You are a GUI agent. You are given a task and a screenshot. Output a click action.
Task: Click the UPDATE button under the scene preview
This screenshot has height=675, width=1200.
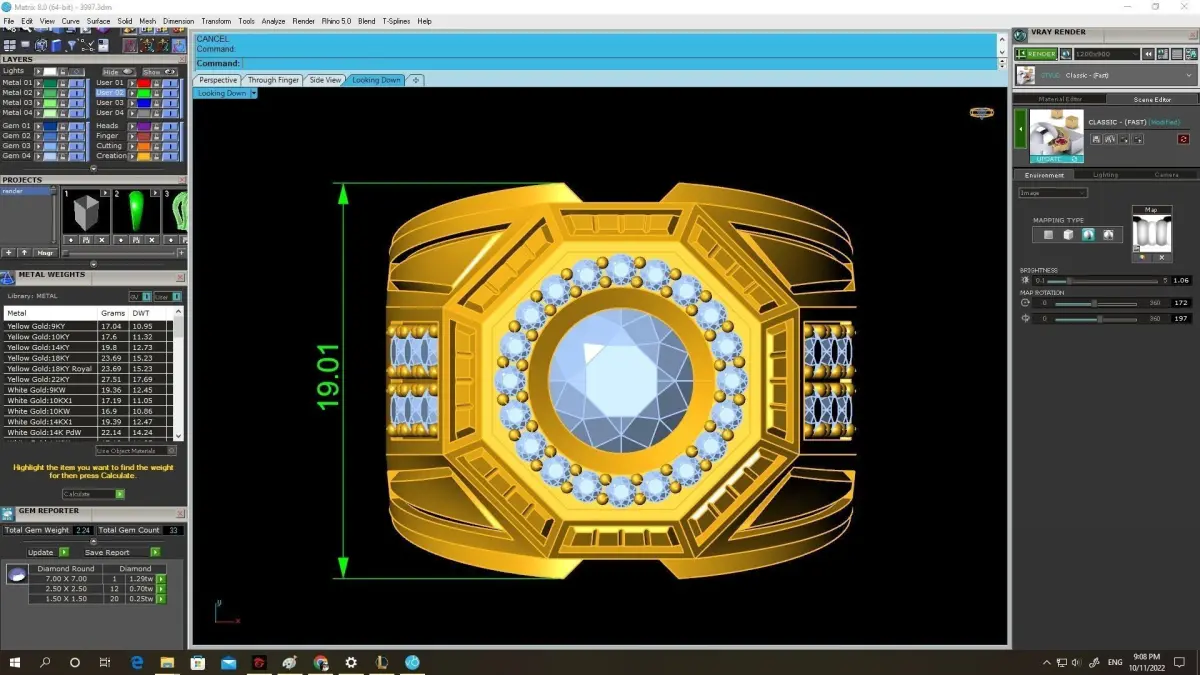[1056, 158]
